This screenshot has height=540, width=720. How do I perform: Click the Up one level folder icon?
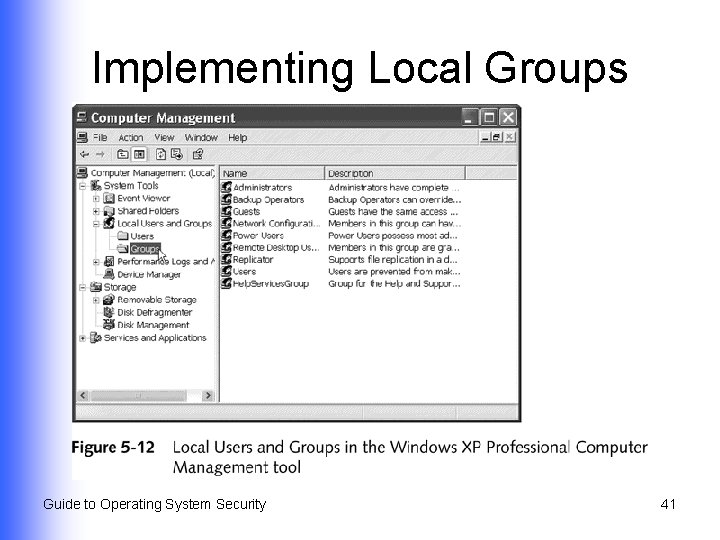click(x=122, y=154)
